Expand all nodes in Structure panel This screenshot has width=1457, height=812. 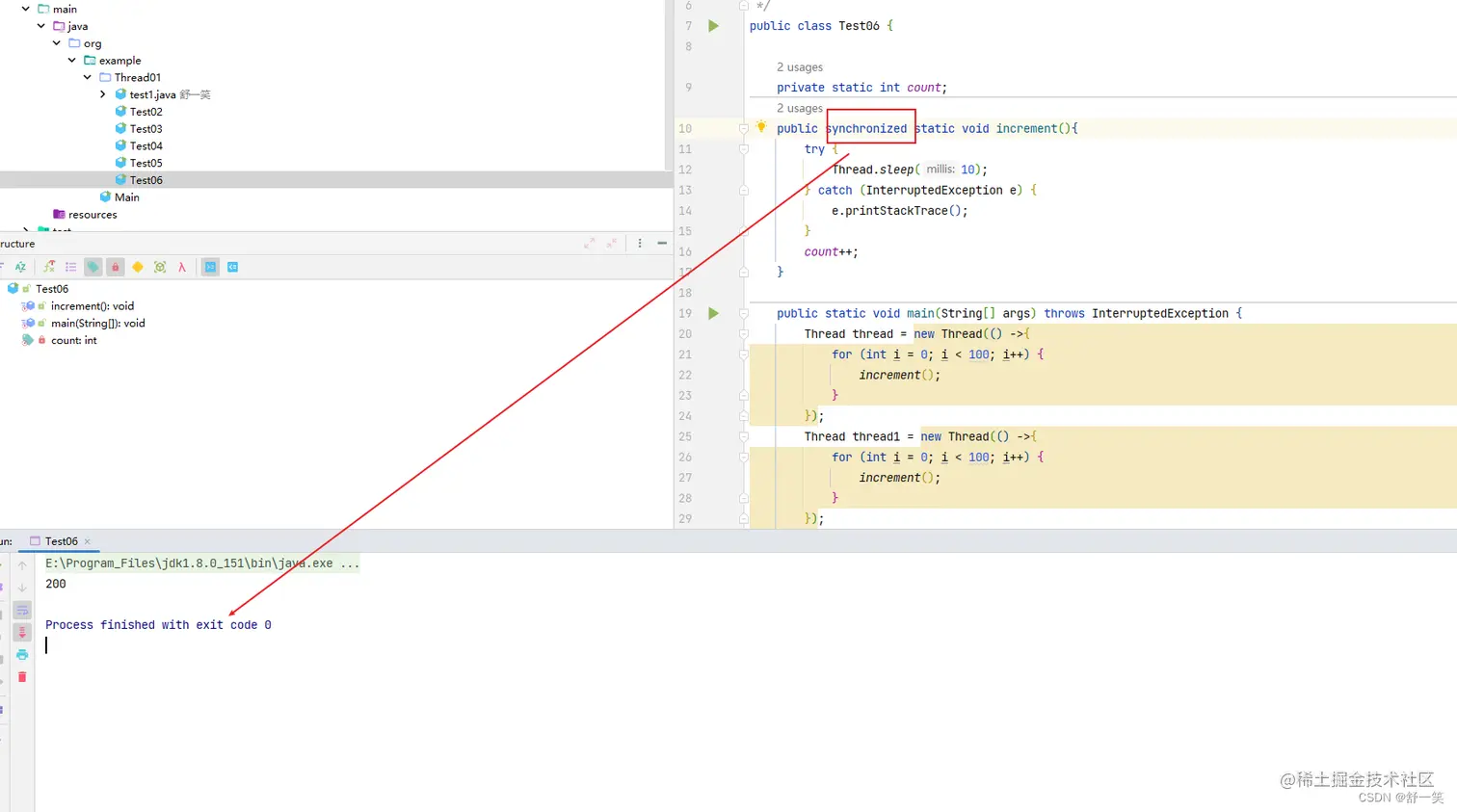point(589,244)
